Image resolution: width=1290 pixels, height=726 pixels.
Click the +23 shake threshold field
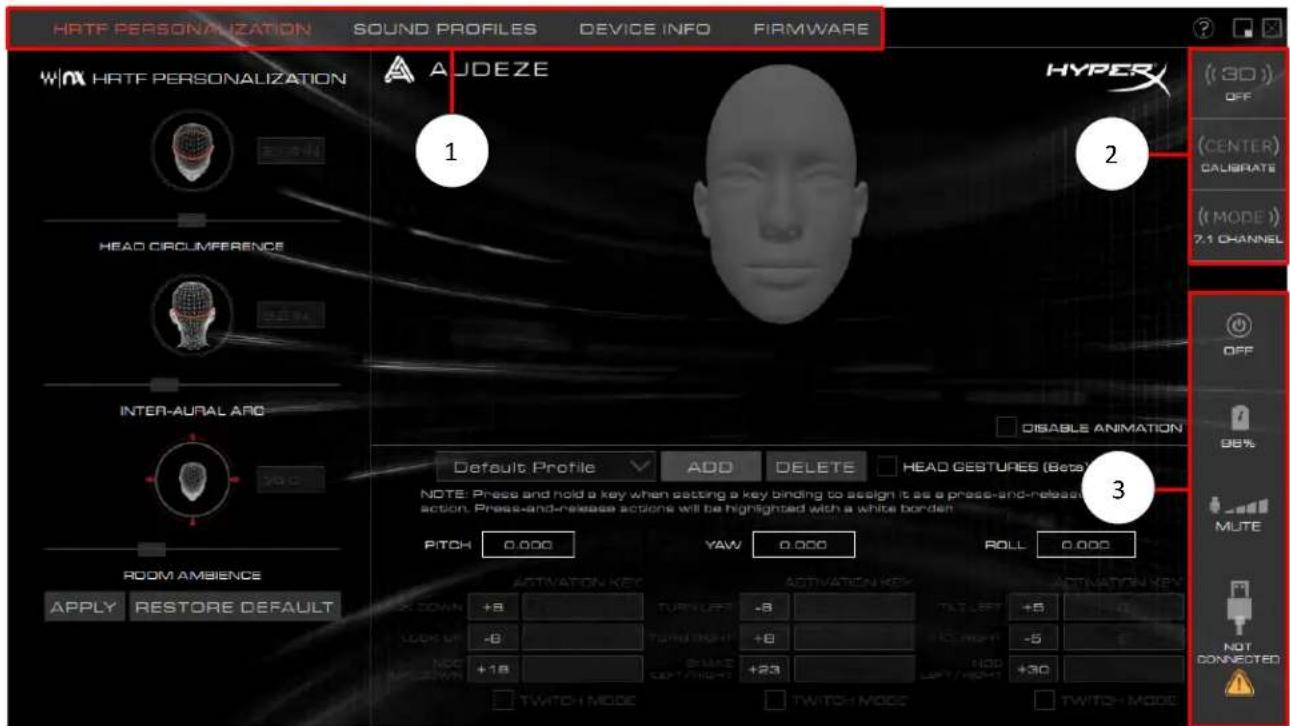tap(764, 669)
